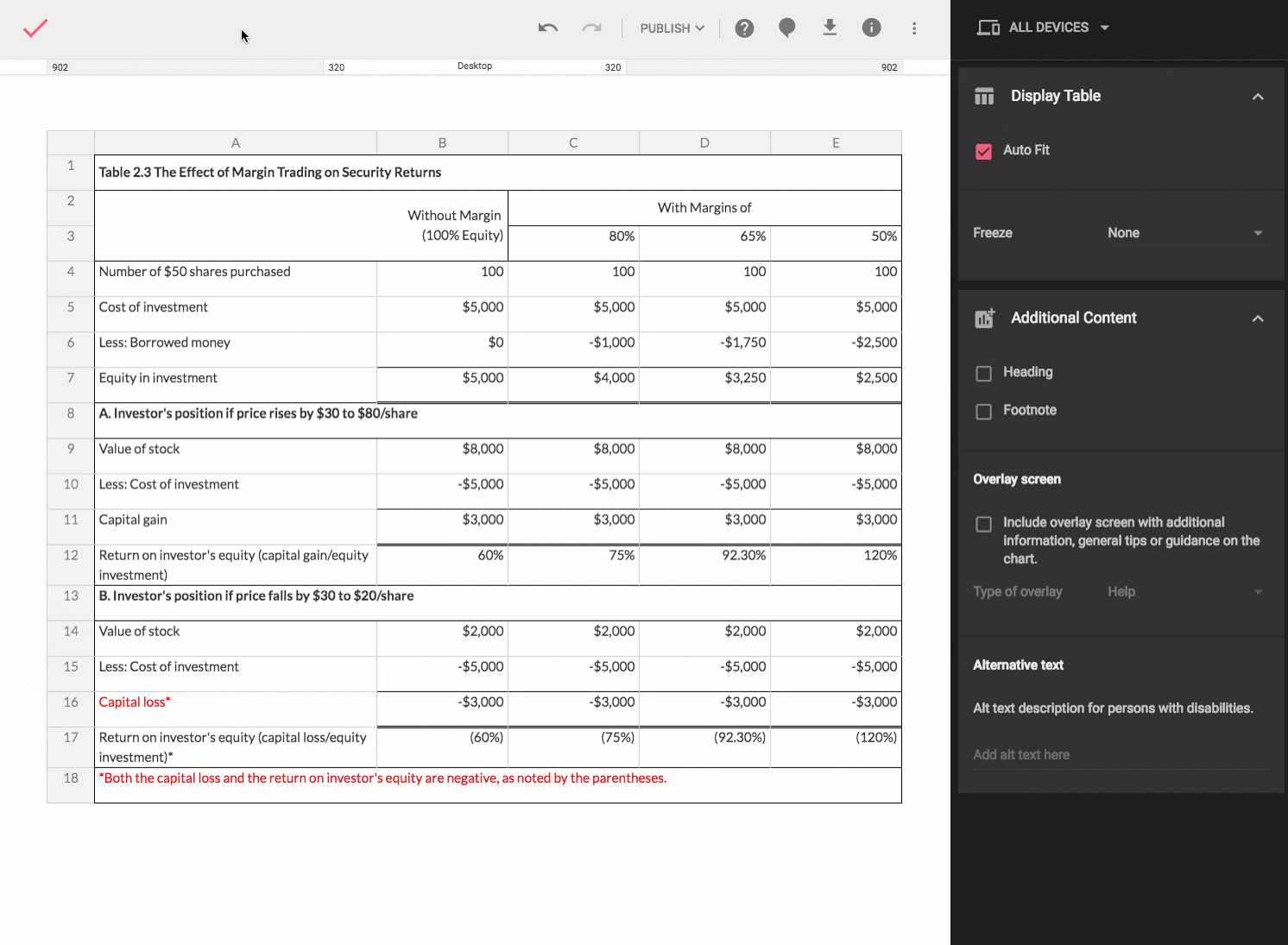Open the comment bubble icon
1288x945 pixels.
pyautogui.click(x=786, y=28)
